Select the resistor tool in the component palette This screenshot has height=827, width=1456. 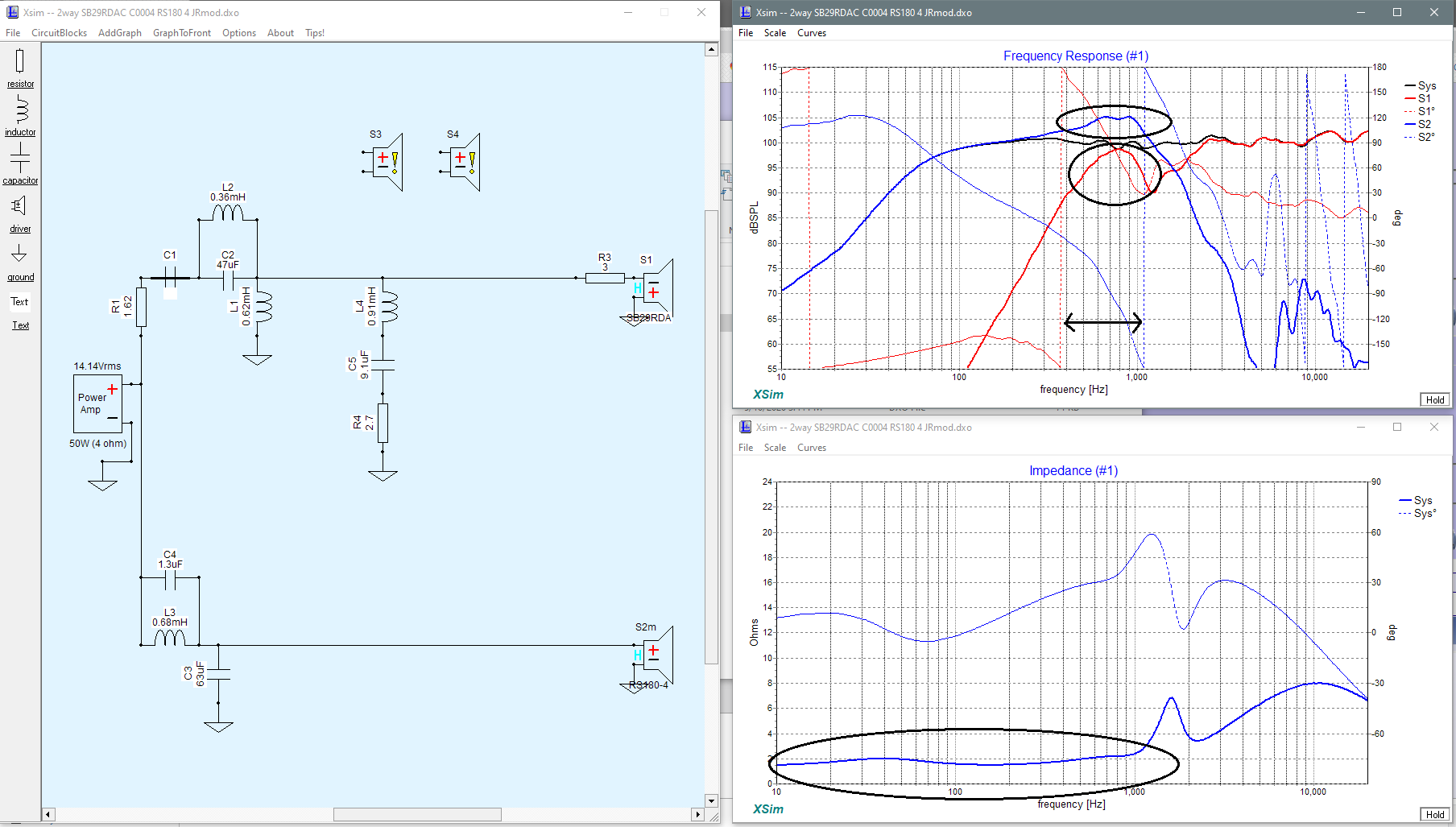click(20, 68)
